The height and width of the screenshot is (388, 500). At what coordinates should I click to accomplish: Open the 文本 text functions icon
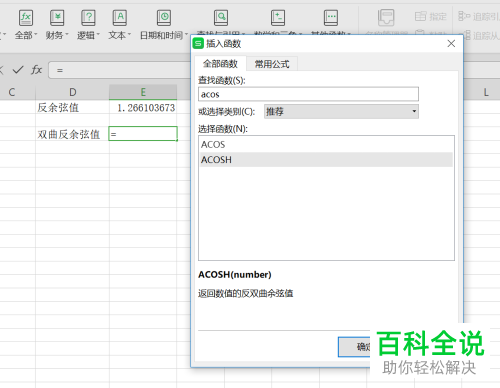120,18
